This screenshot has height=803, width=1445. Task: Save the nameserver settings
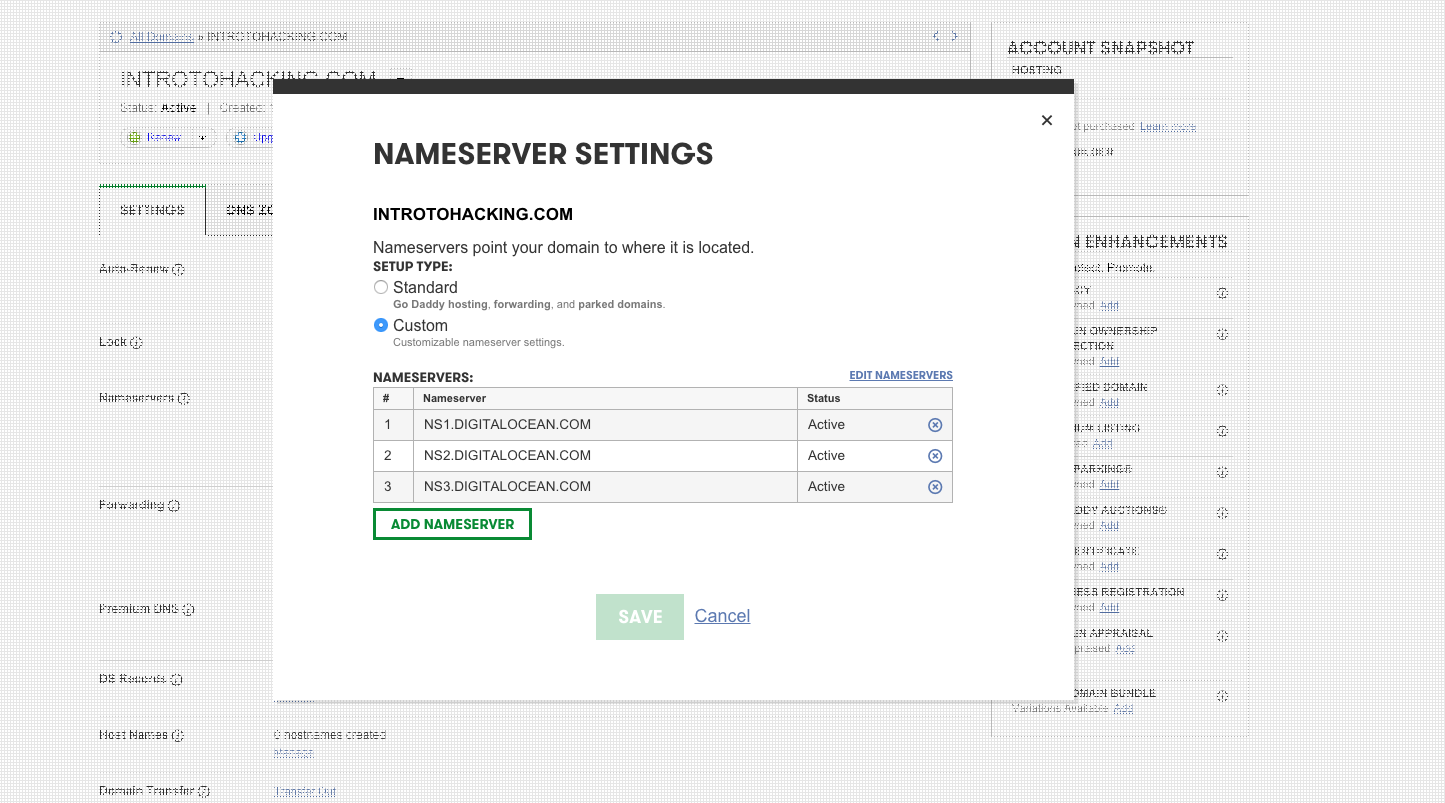point(640,617)
